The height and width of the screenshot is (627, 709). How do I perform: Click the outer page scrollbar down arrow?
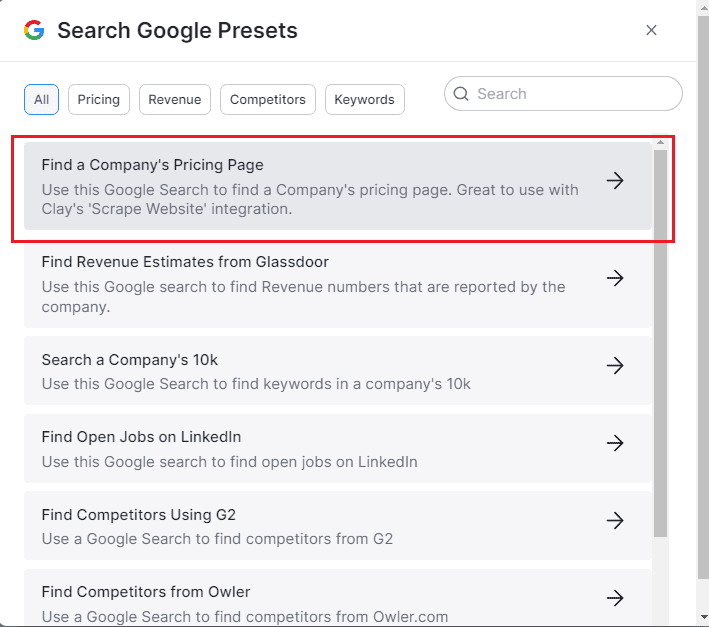704,617
